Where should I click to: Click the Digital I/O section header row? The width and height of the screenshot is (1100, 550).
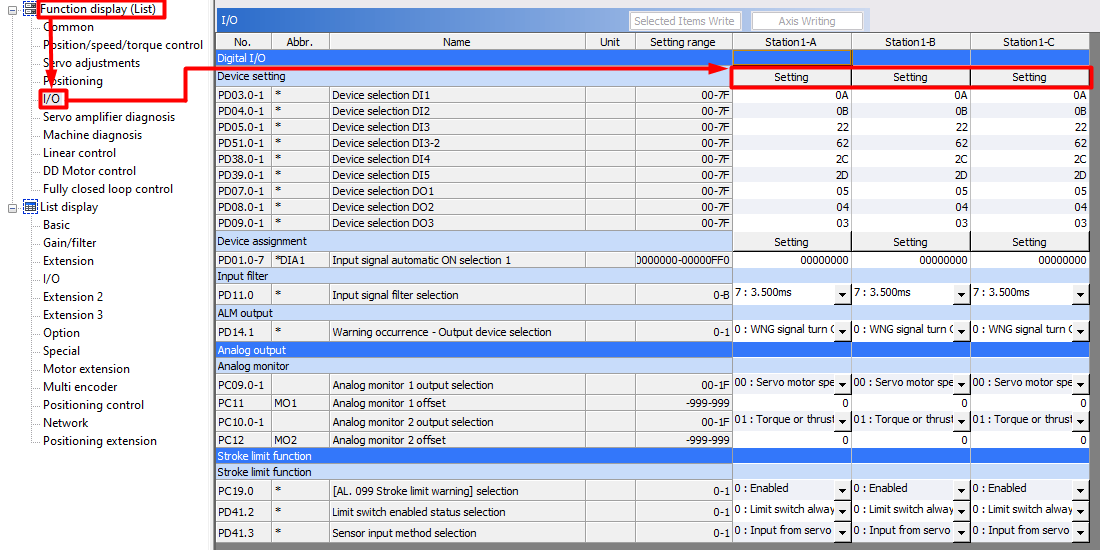[474, 58]
